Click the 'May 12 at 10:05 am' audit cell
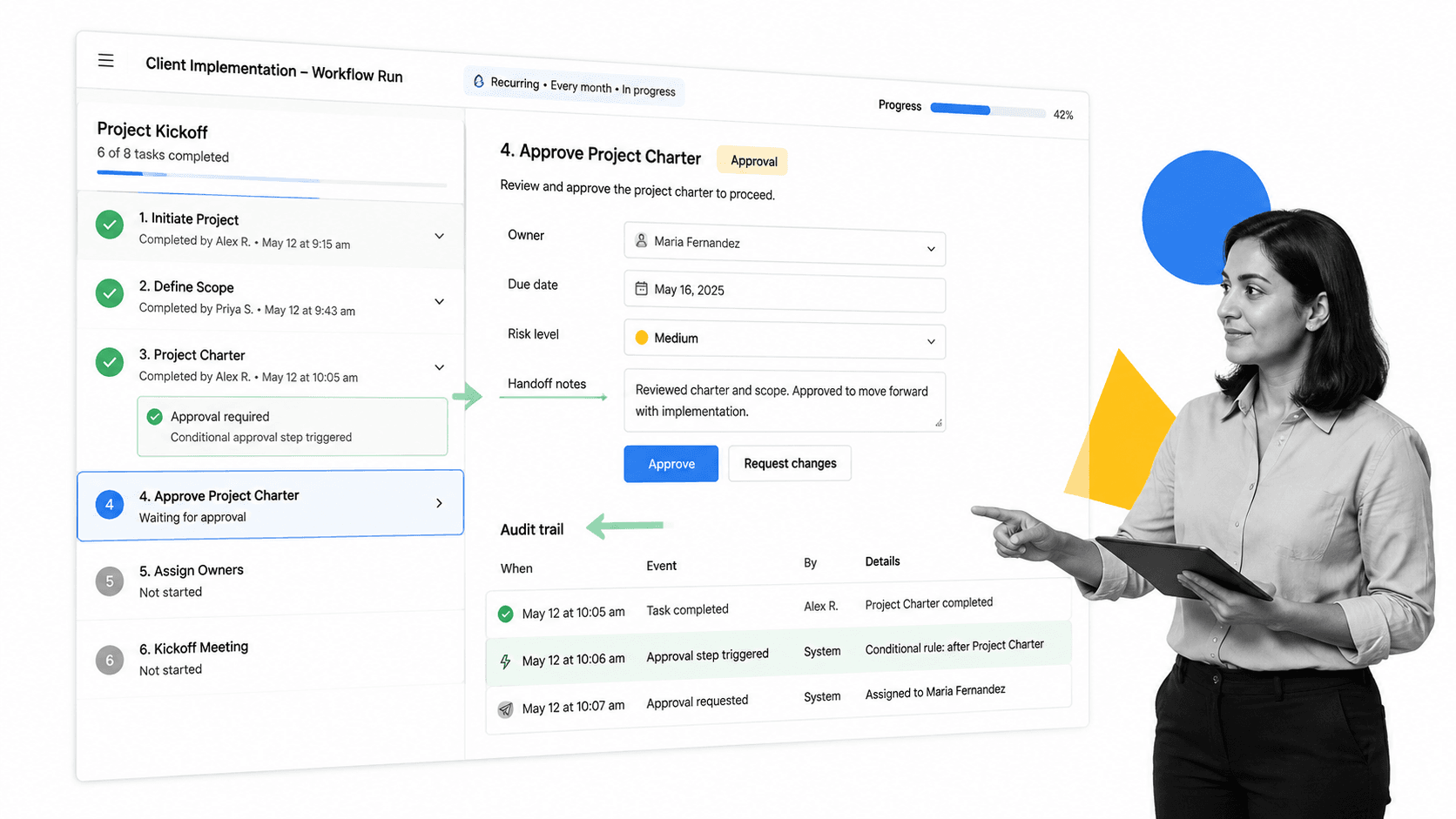 [x=573, y=613]
